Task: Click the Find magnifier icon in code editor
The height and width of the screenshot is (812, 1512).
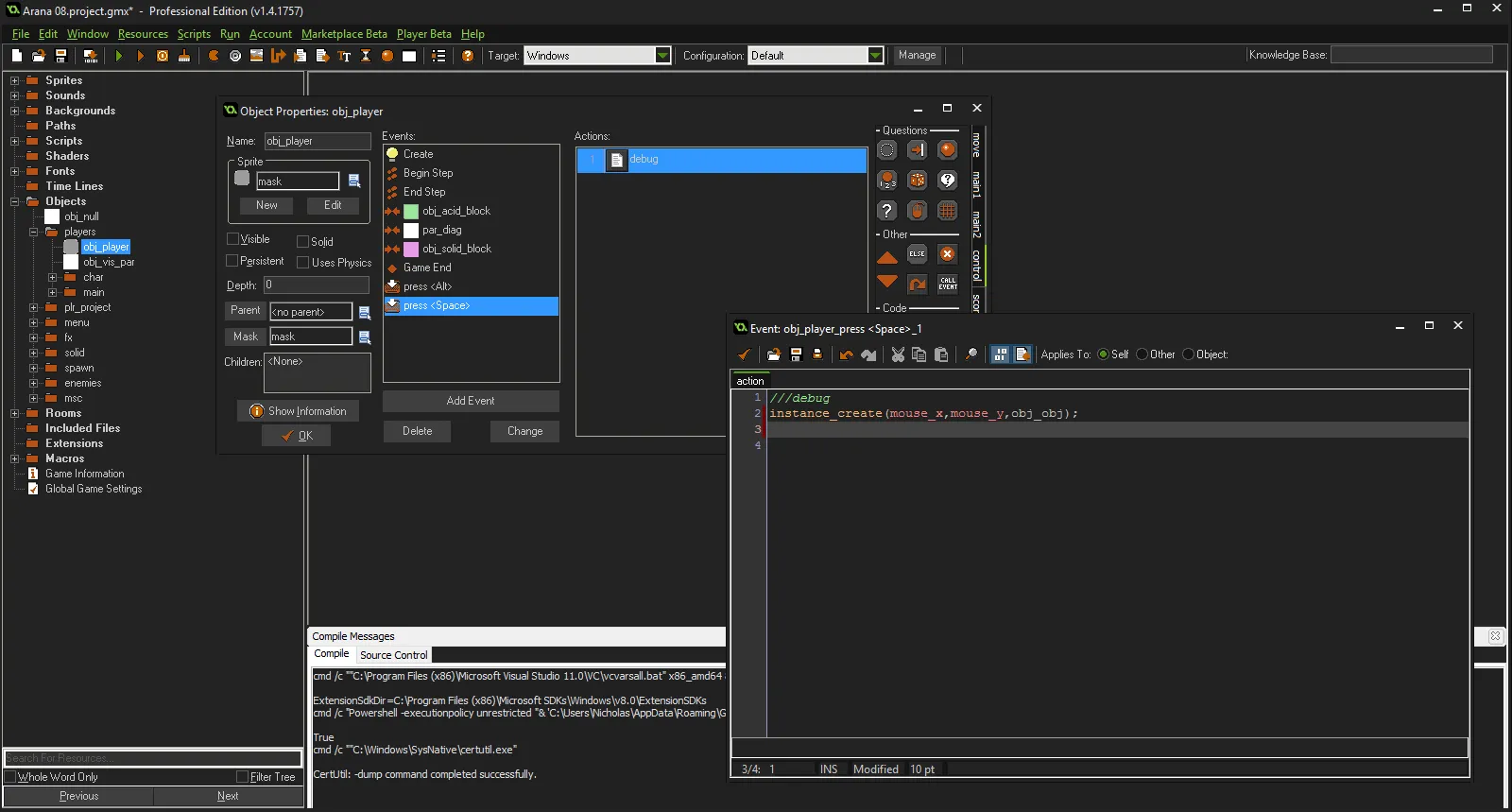Action: (x=971, y=354)
